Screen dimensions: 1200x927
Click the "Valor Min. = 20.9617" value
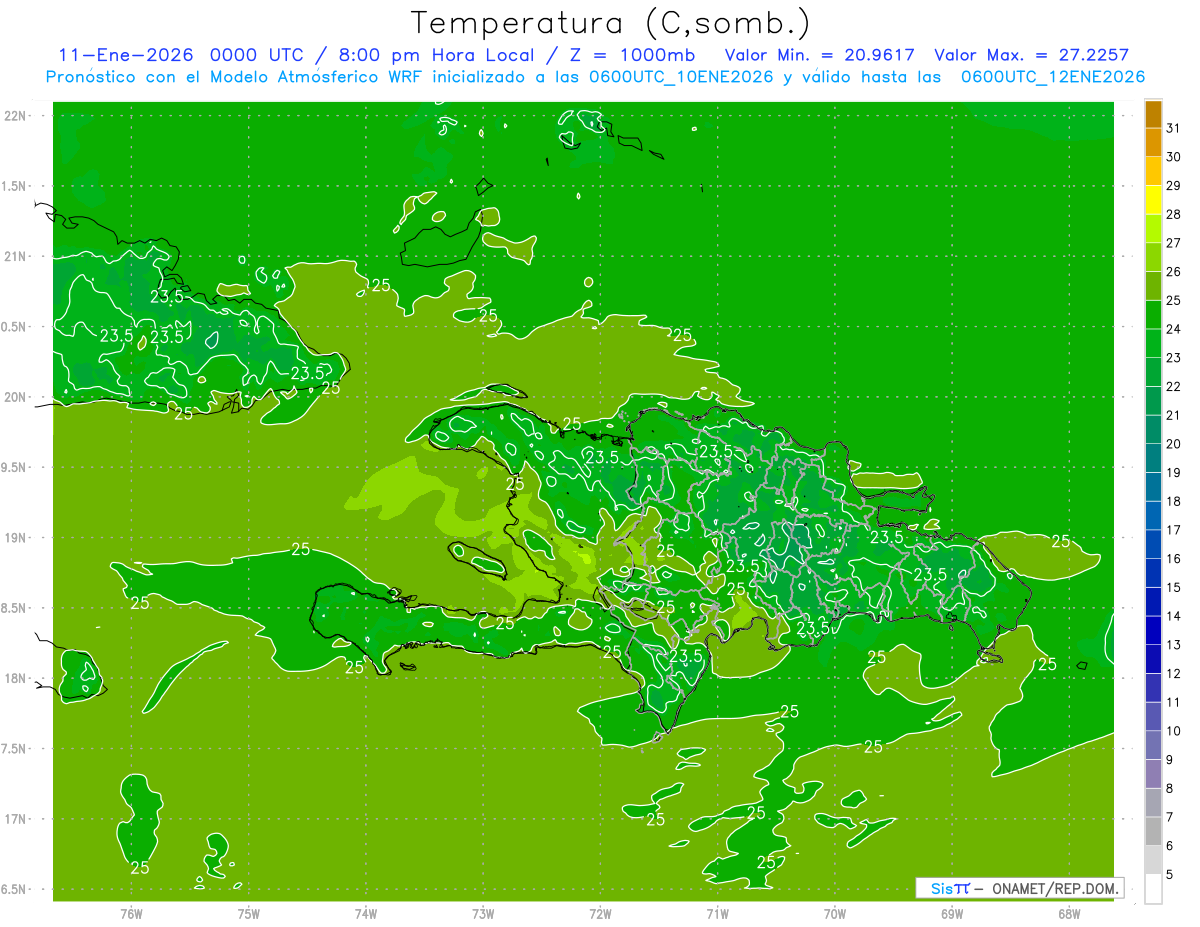click(820, 55)
